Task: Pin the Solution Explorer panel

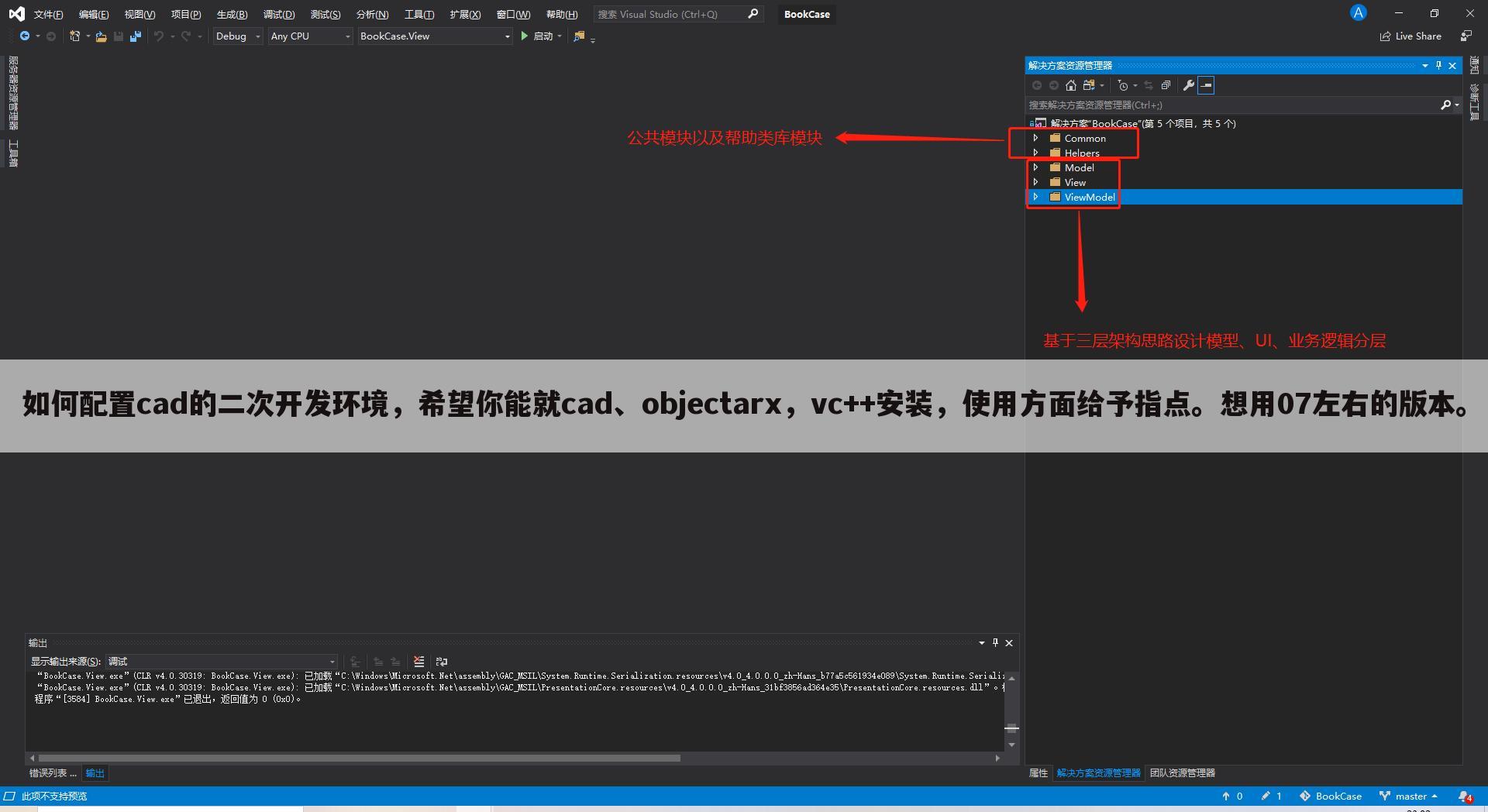Action: [1439, 66]
